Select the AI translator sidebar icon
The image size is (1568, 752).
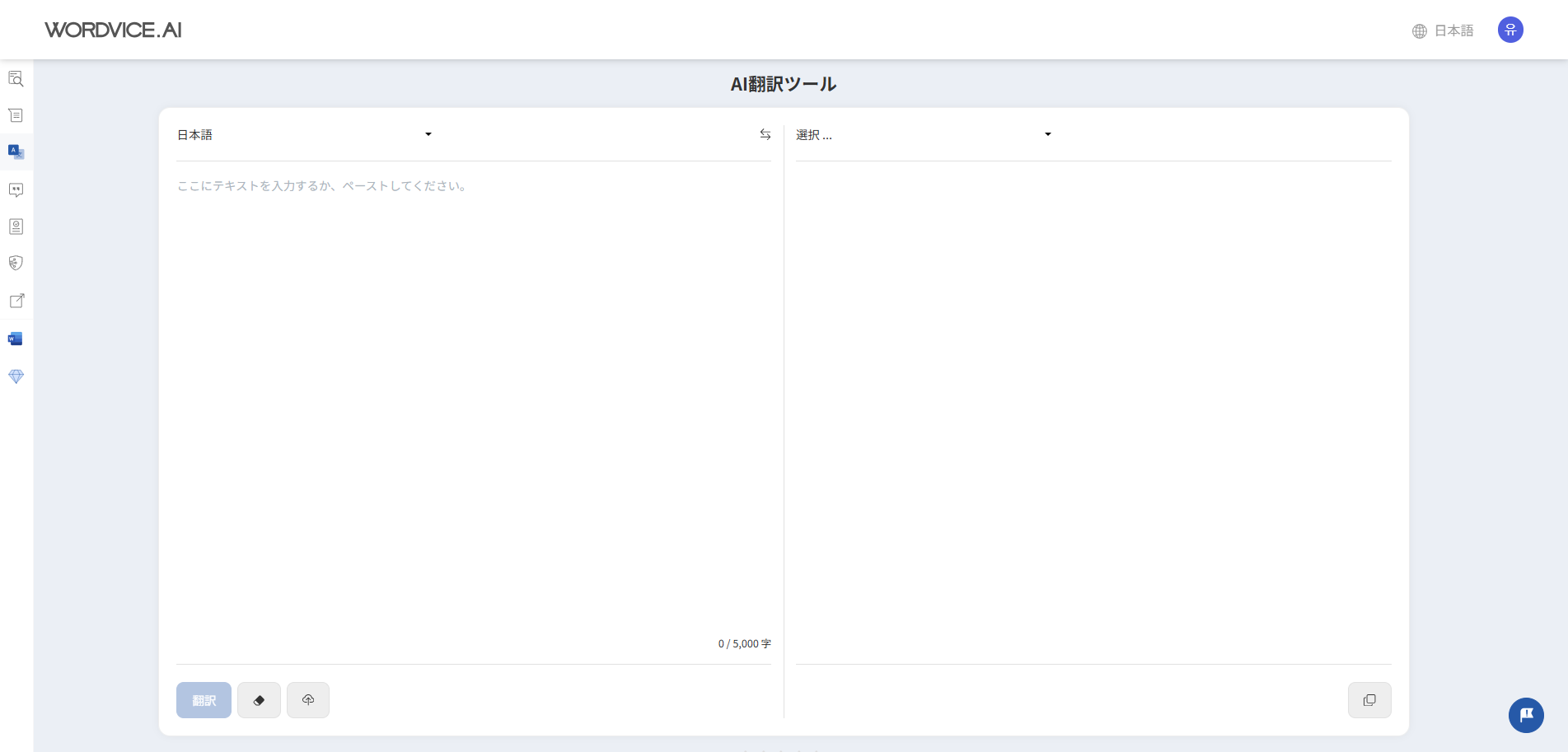16,152
